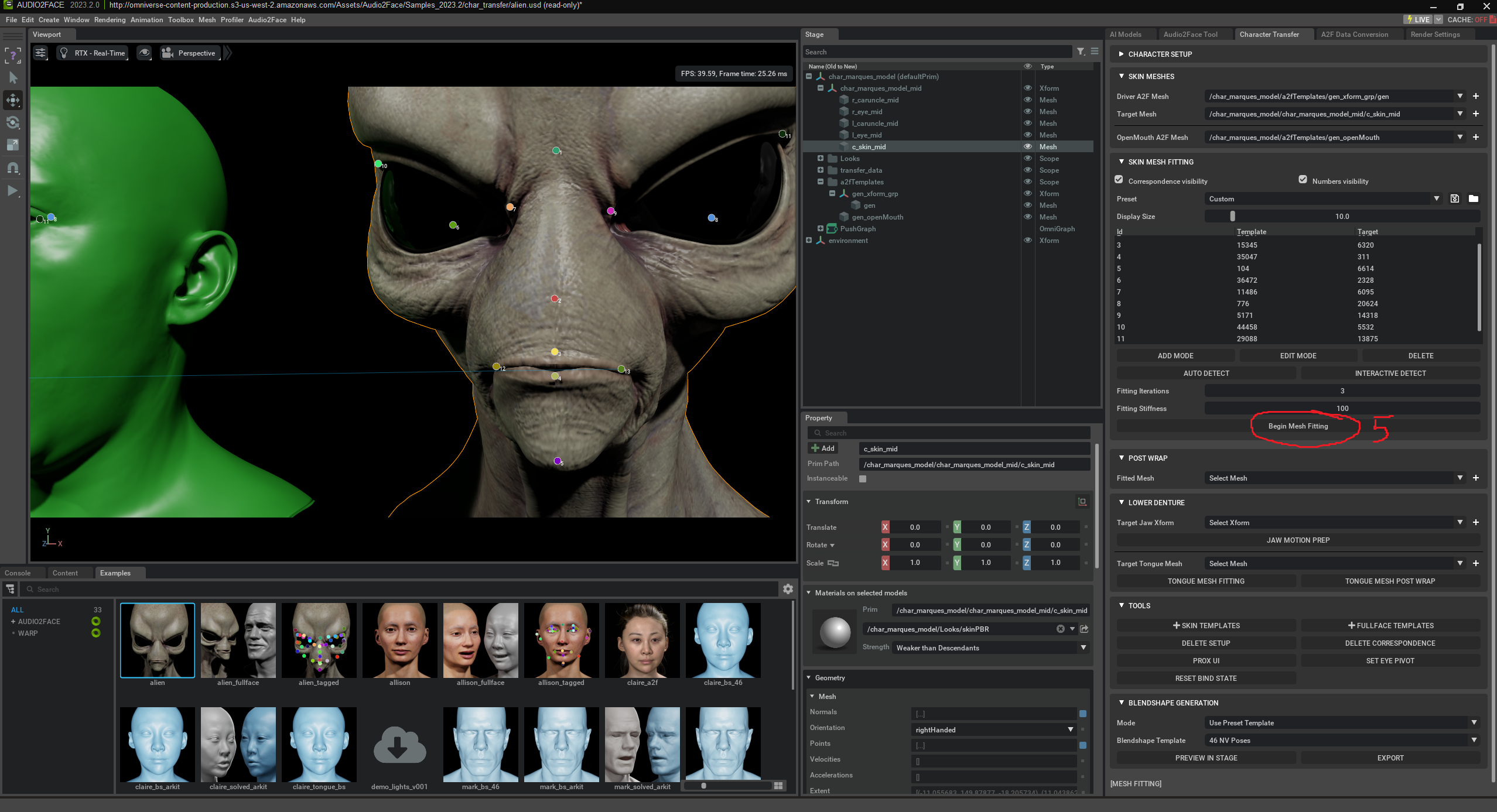Adjust the Display Size slider

tap(1232, 217)
